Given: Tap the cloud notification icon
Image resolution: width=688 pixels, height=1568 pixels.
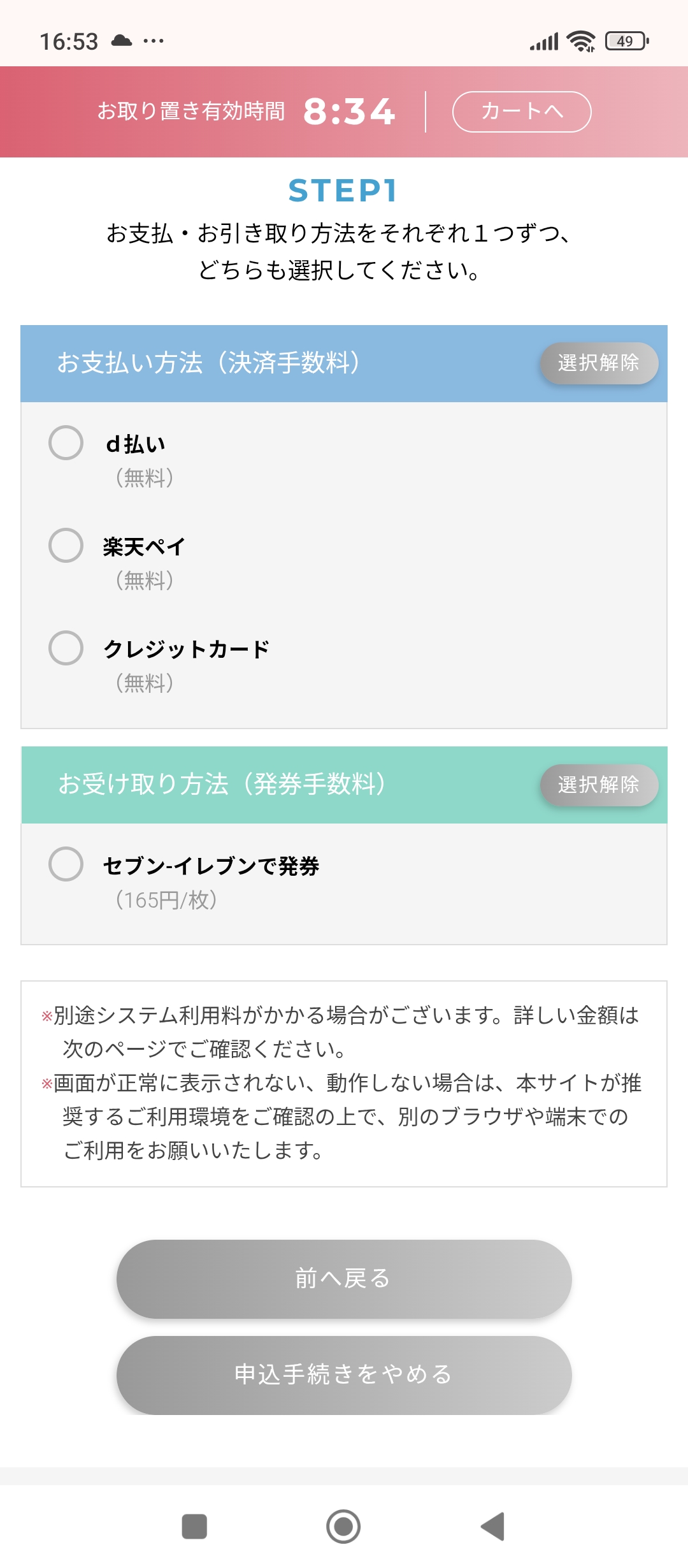Looking at the screenshot, I should click(x=122, y=41).
